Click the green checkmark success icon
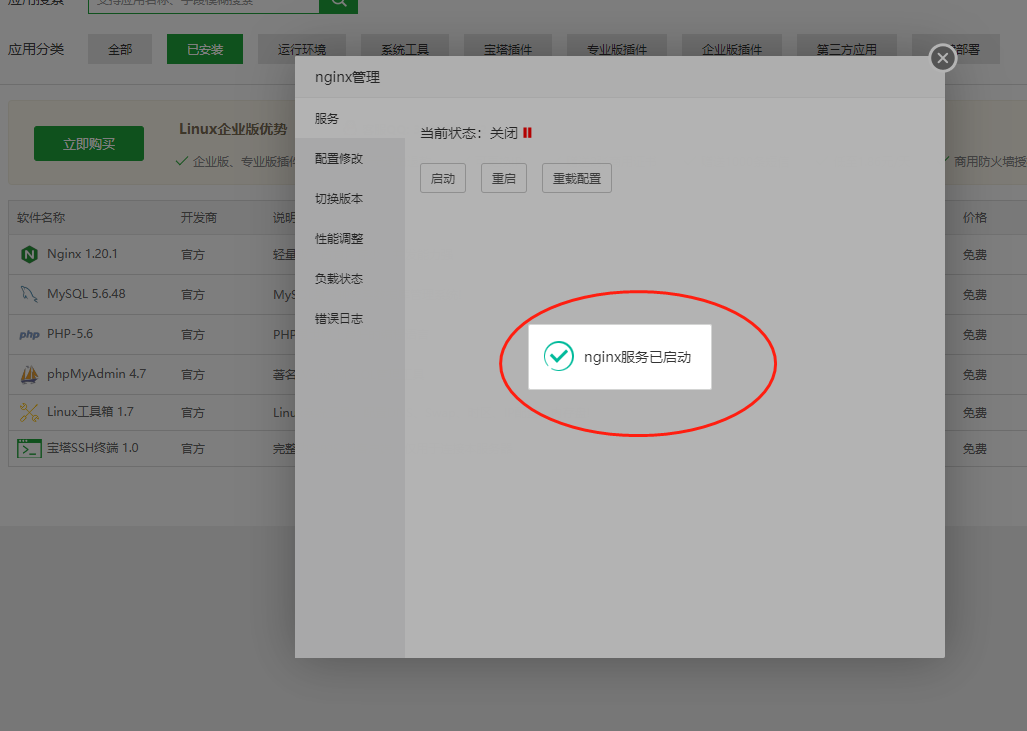This screenshot has height=731, width=1027. click(559, 356)
